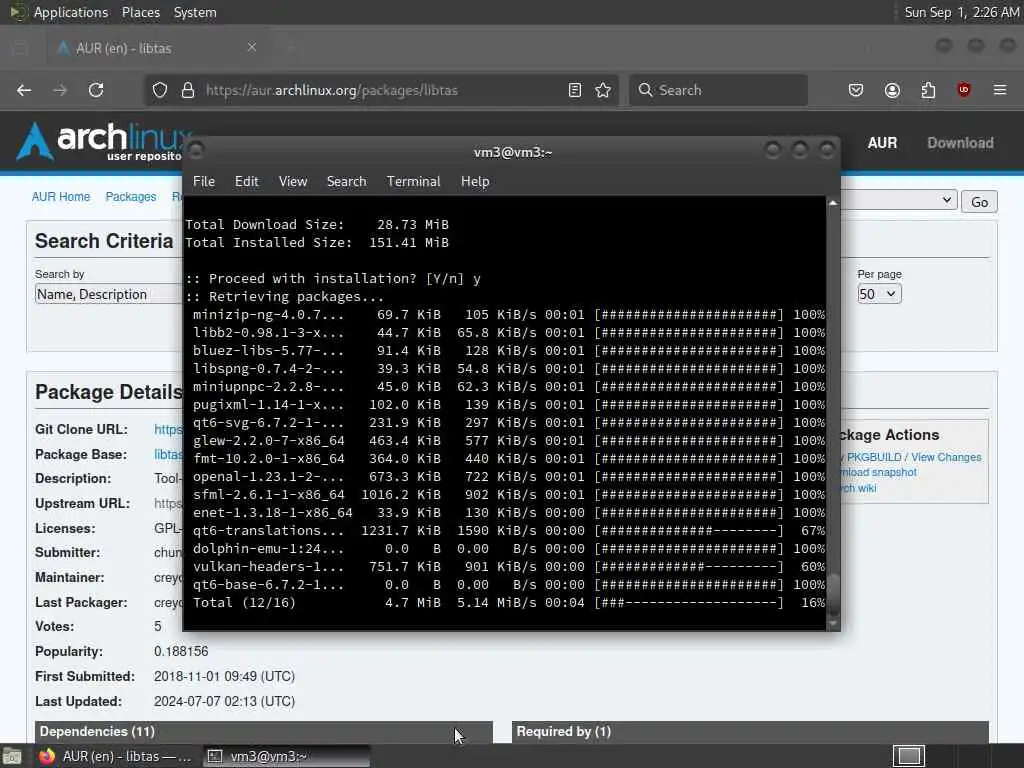Click the Firefox URL address bar

[x=381, y=90]
